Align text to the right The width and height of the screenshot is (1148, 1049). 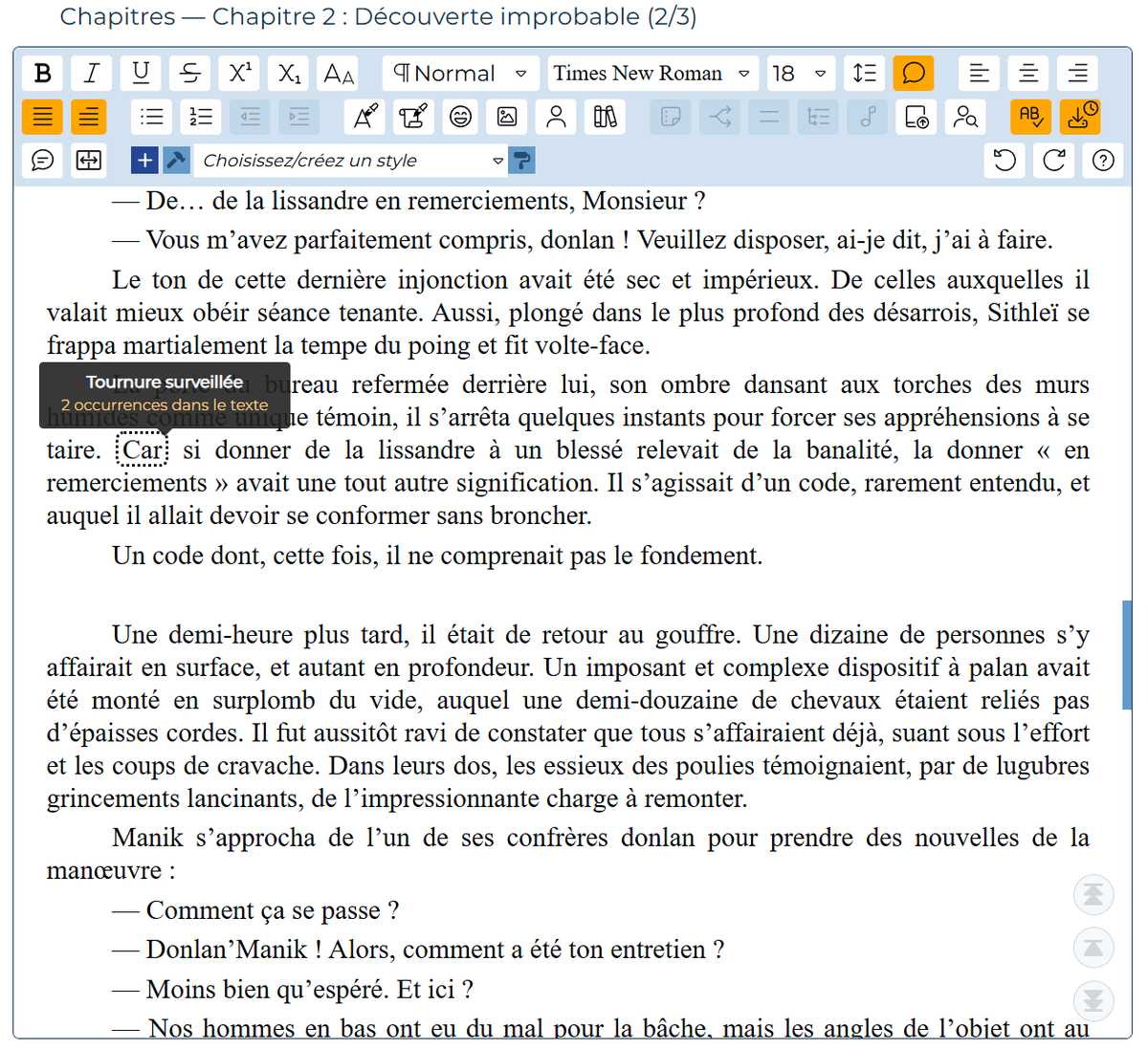[x=1078, y=74]
